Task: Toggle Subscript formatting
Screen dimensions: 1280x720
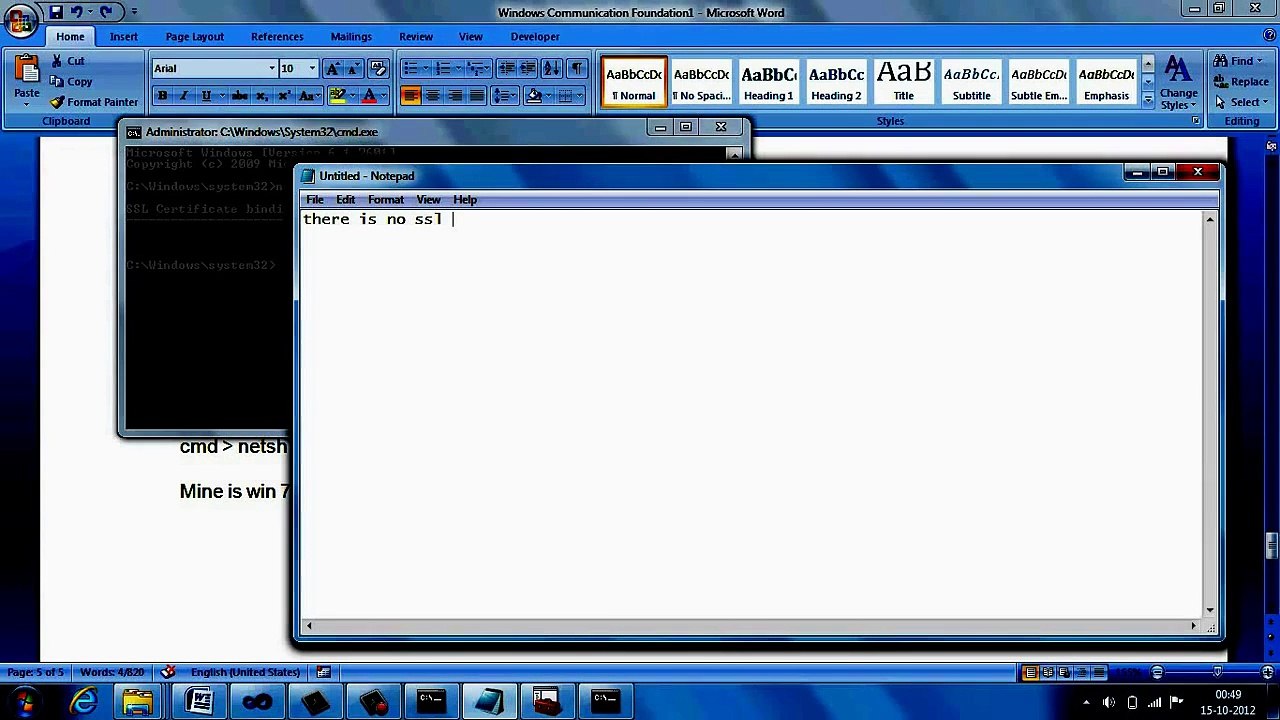Action: click(x=261, y=96)
